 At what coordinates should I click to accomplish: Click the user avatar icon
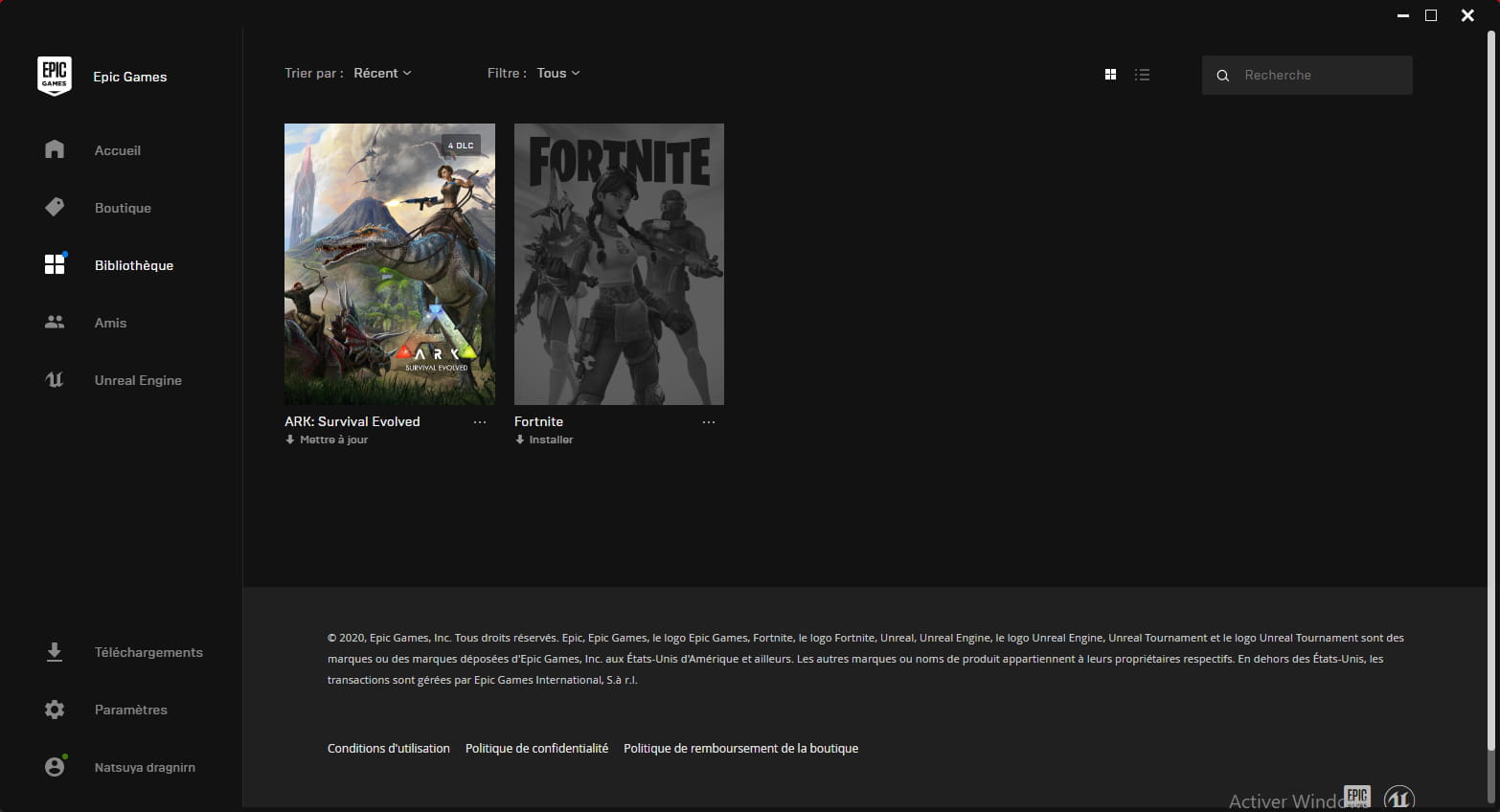pyautogui.click(x=55, y=767)
